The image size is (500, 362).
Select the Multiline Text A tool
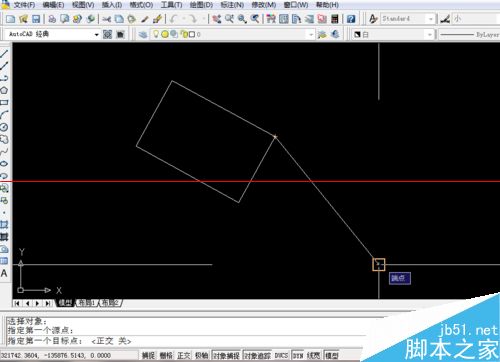(x=4, y=273)
